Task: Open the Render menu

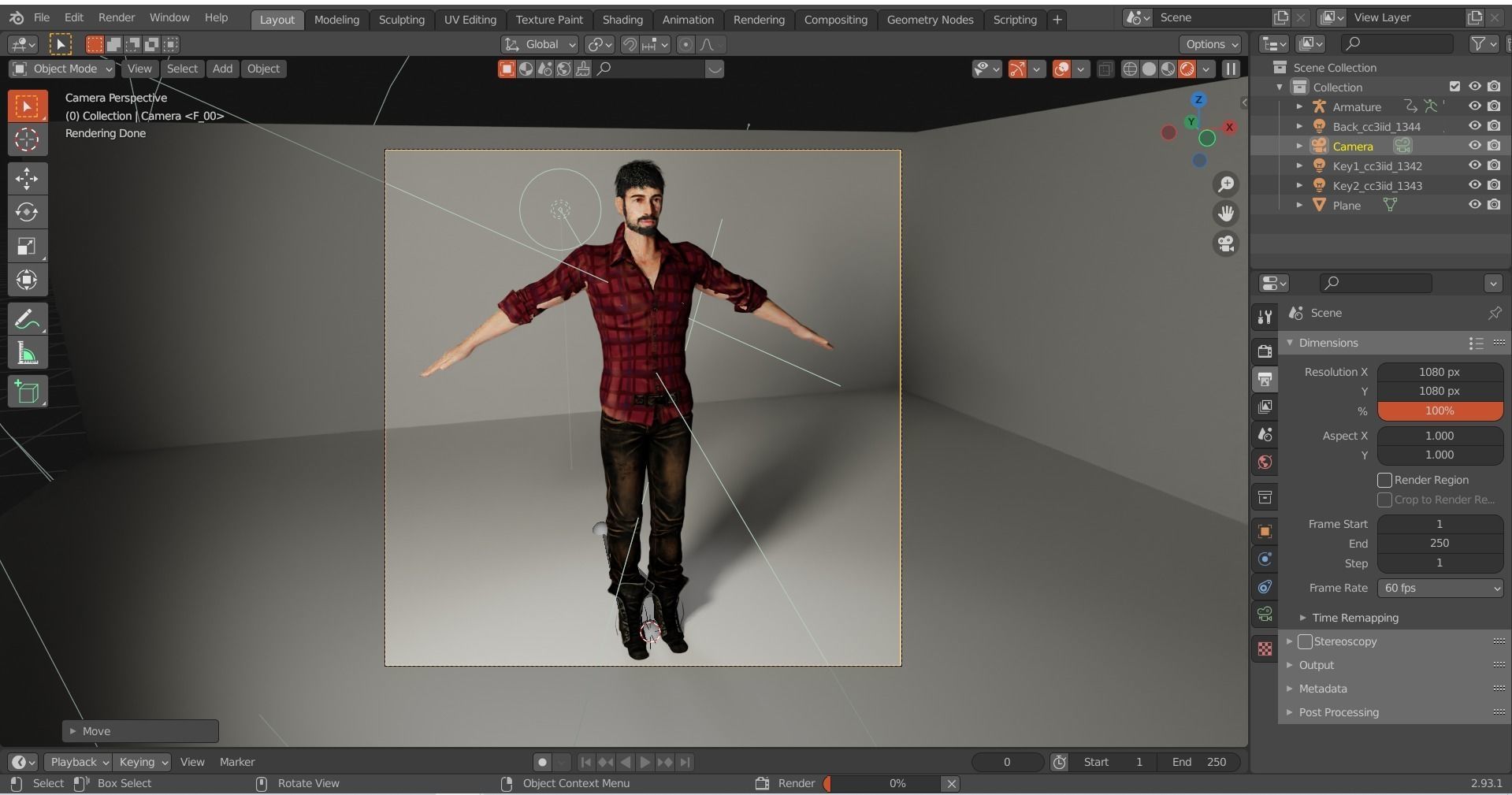Action: 116,17
